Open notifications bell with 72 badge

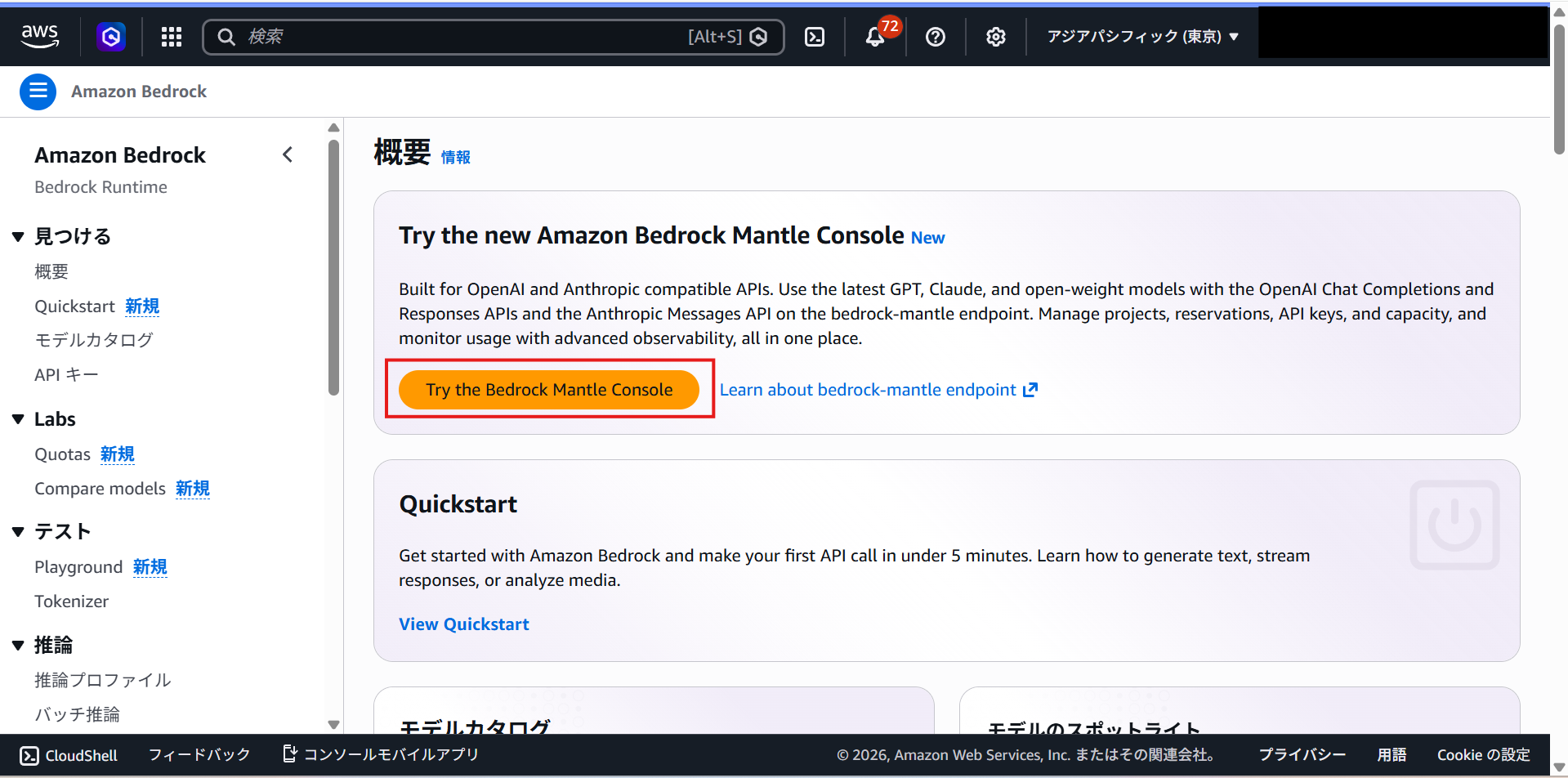click(876, 36)
